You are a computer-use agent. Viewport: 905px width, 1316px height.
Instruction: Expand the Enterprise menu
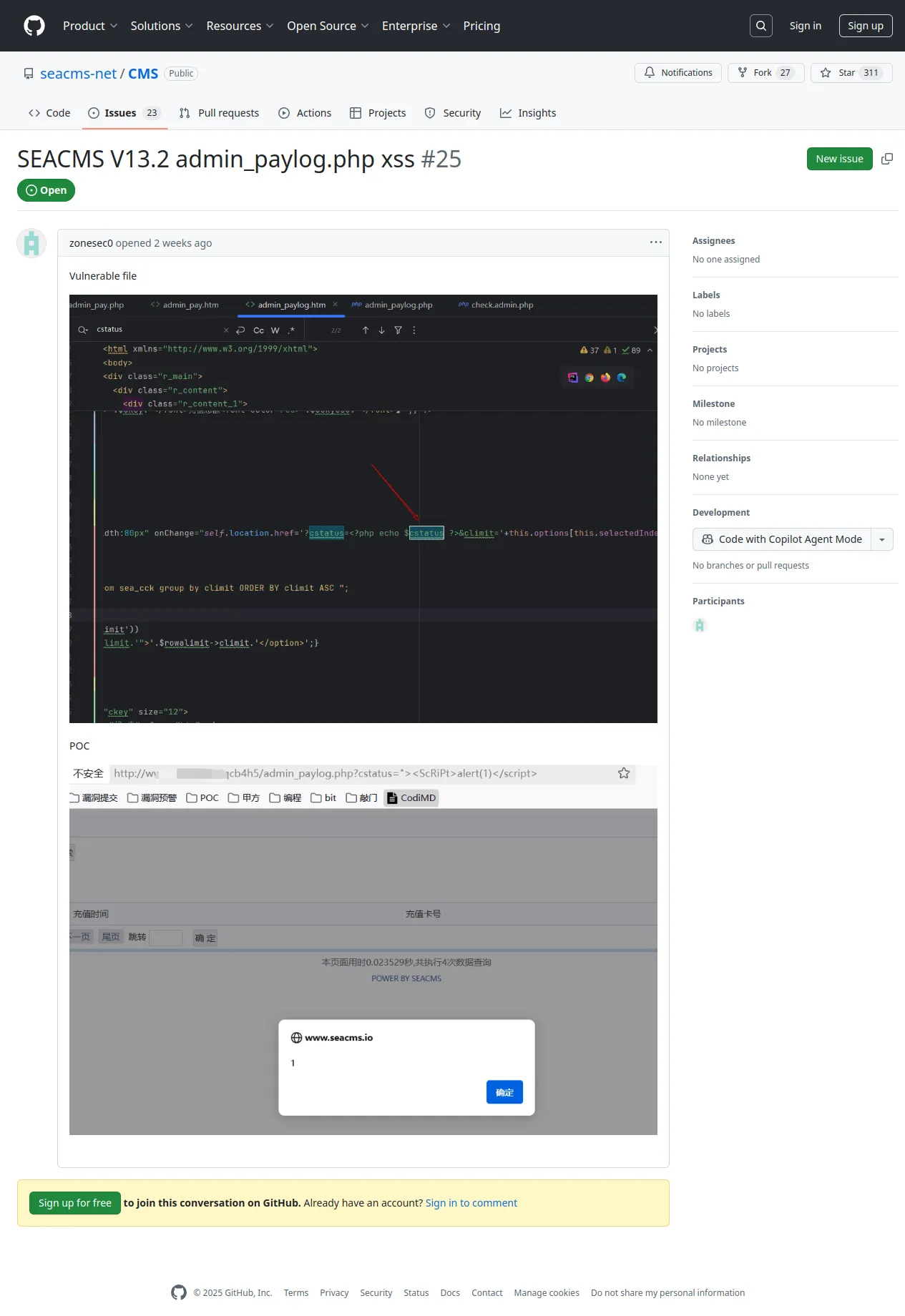point(416,26)
